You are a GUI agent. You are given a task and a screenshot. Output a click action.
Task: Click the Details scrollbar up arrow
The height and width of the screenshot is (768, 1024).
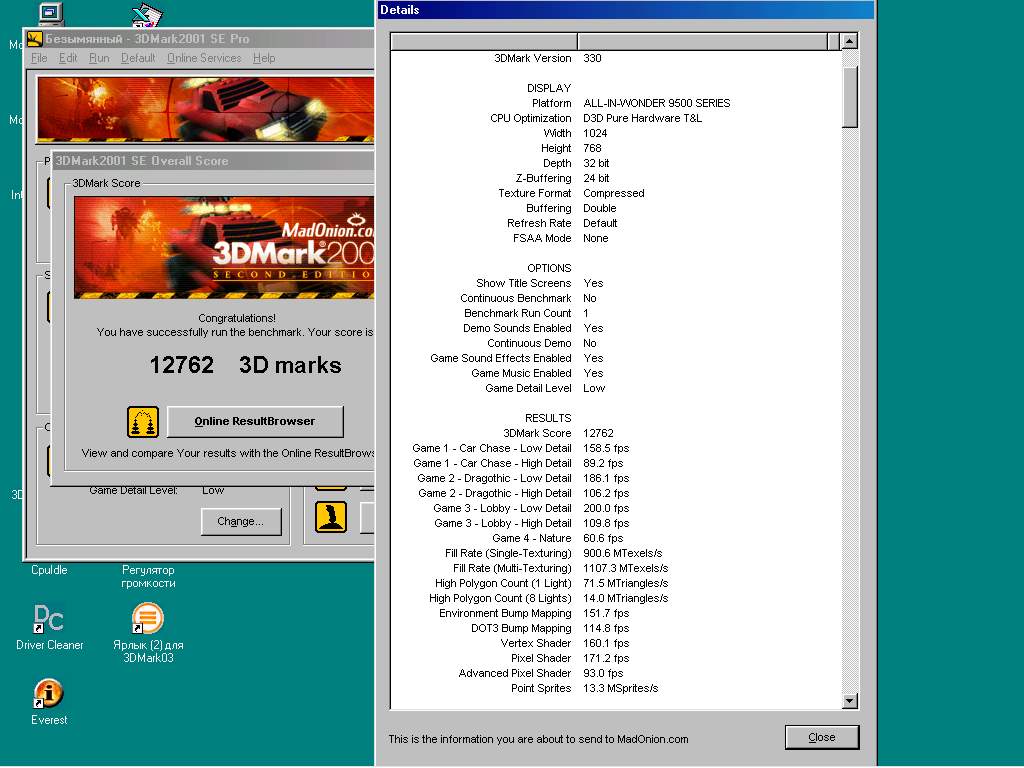(850, 42)
